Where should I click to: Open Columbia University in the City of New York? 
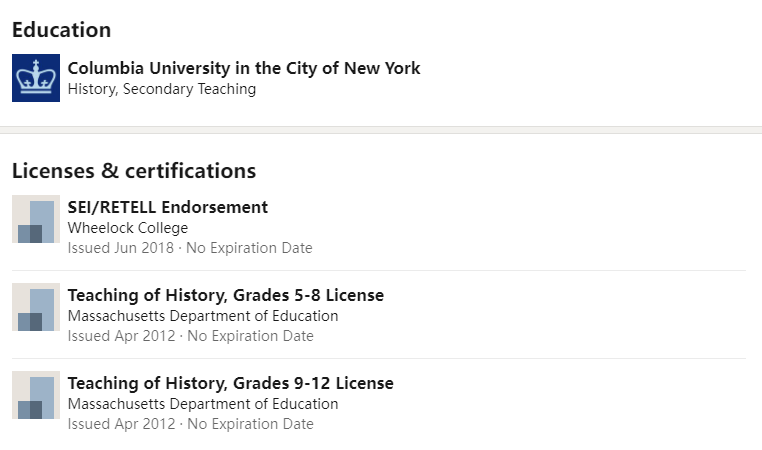[244, 68]
